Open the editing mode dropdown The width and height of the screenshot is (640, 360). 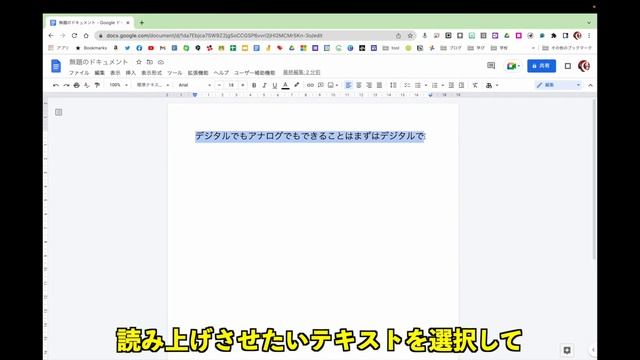pos(558,85)
